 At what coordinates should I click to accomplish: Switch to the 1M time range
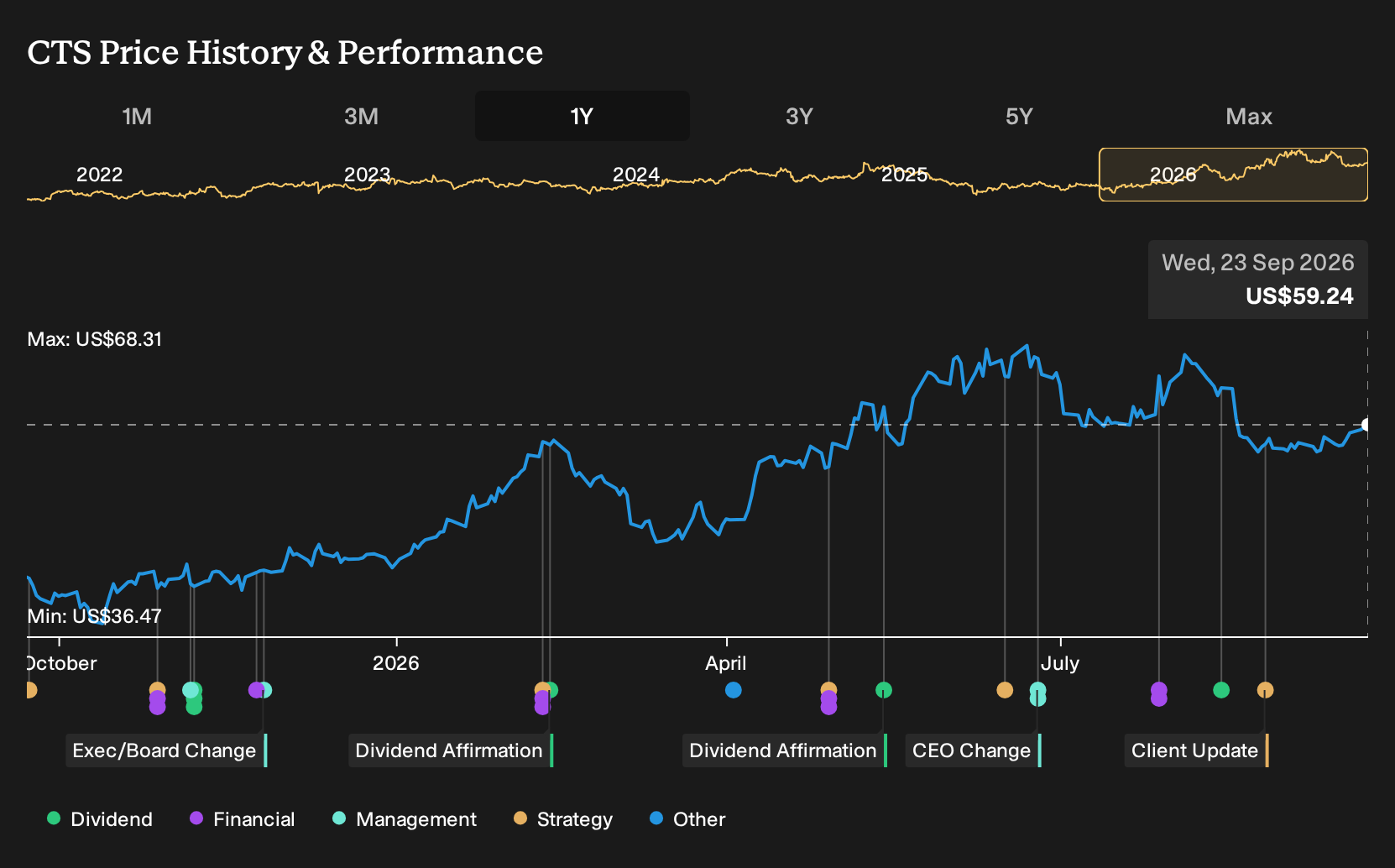point(137,117)
